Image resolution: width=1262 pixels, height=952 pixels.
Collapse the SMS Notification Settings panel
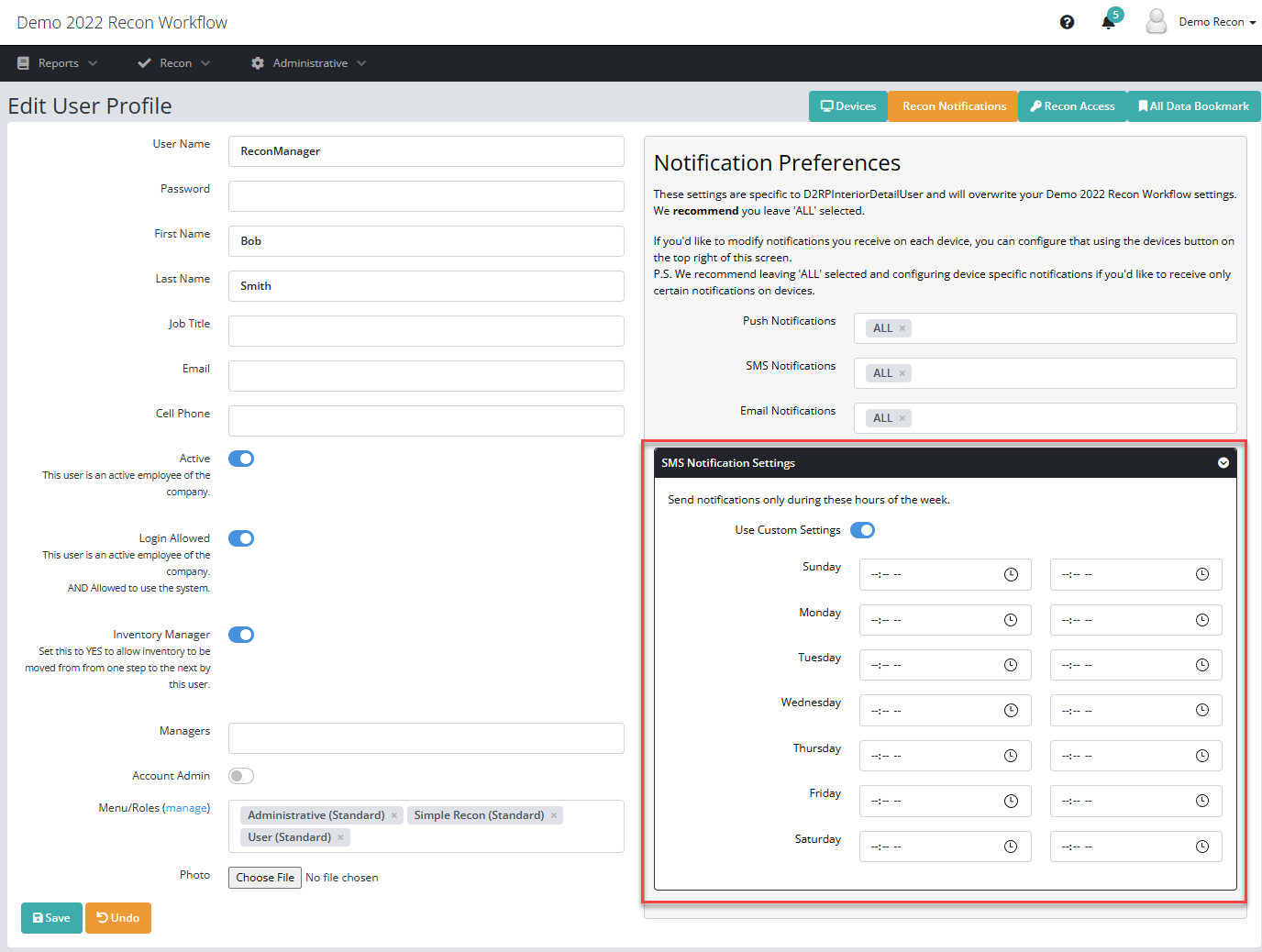click(x=1223, y=463)
